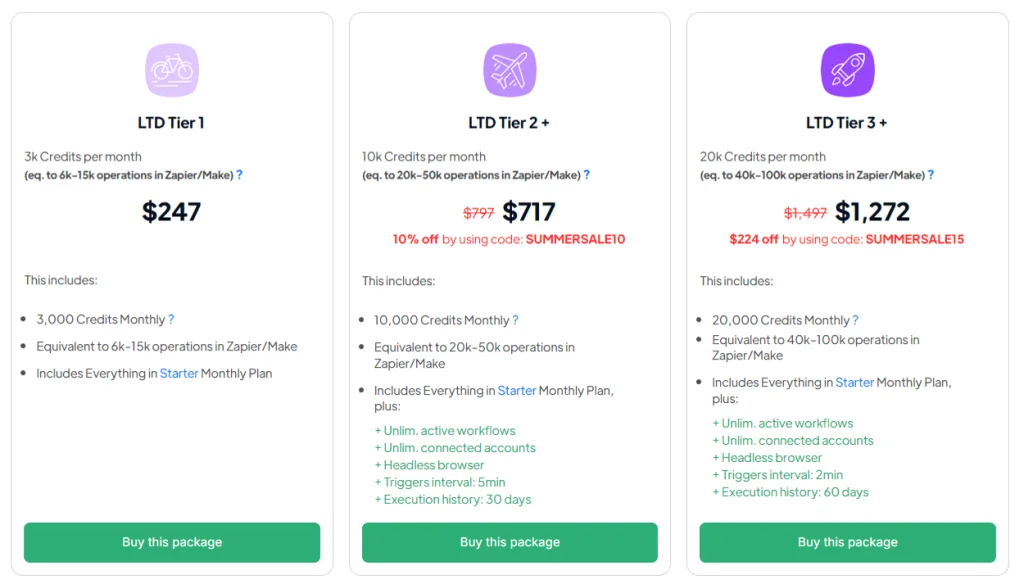Click question mark next to 10,000 Credits Monthly

pos(516,321)
